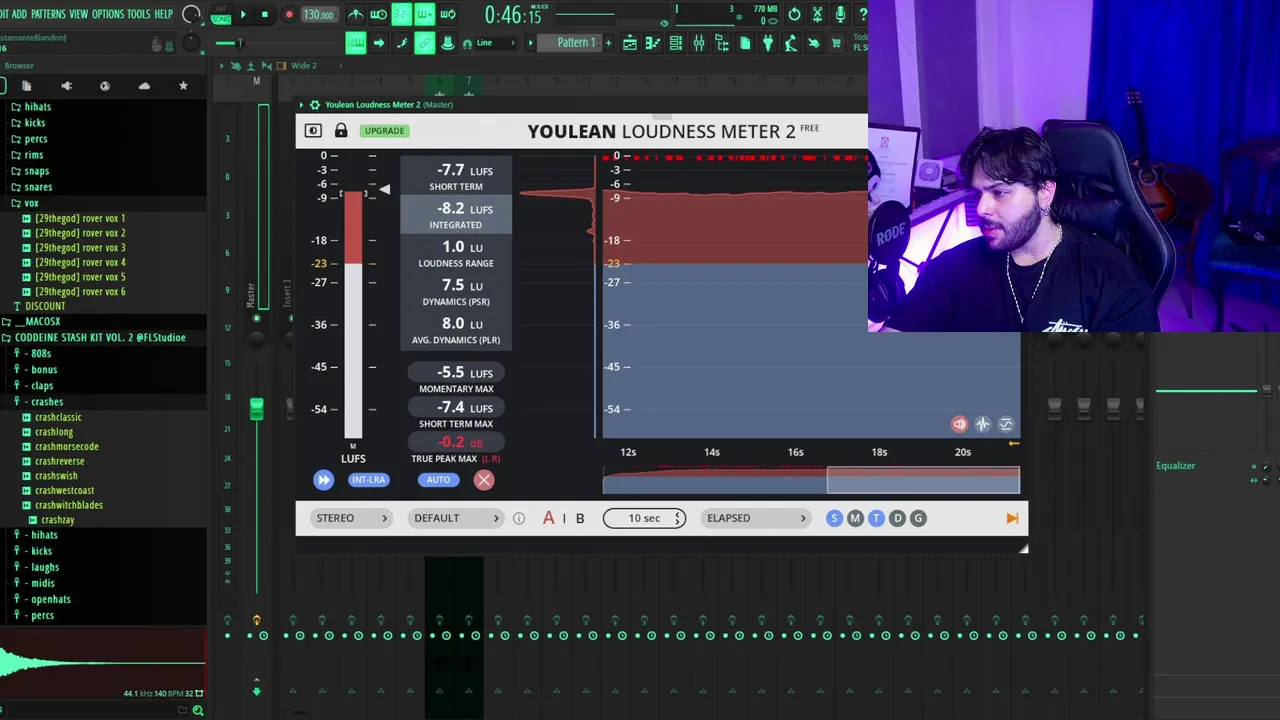Reset Youlean measurements with red X

(484, 480)
